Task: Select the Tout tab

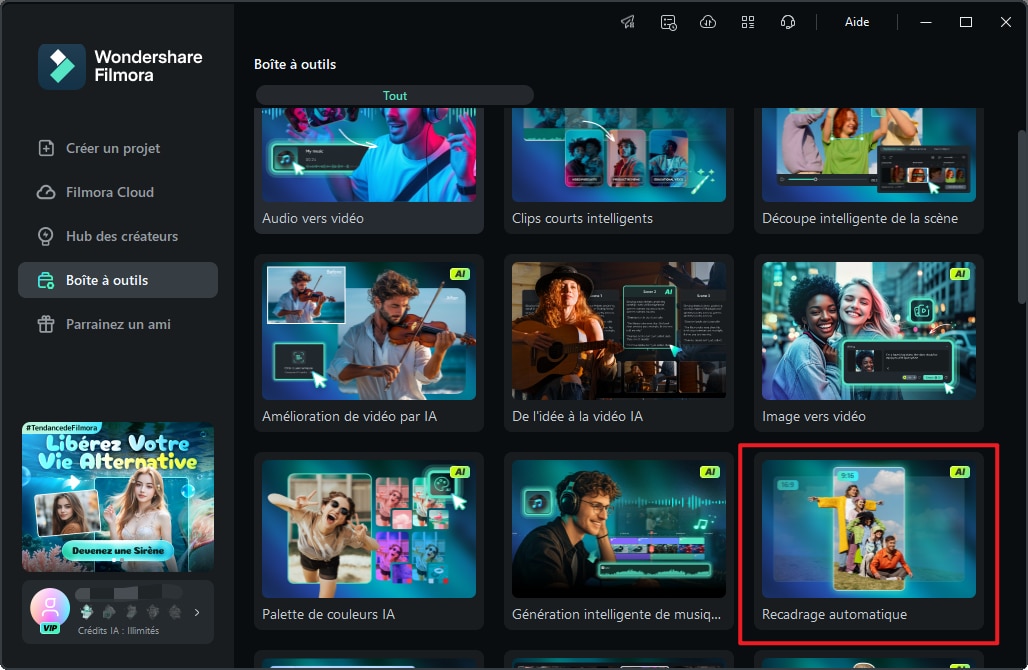Action: 395,96
